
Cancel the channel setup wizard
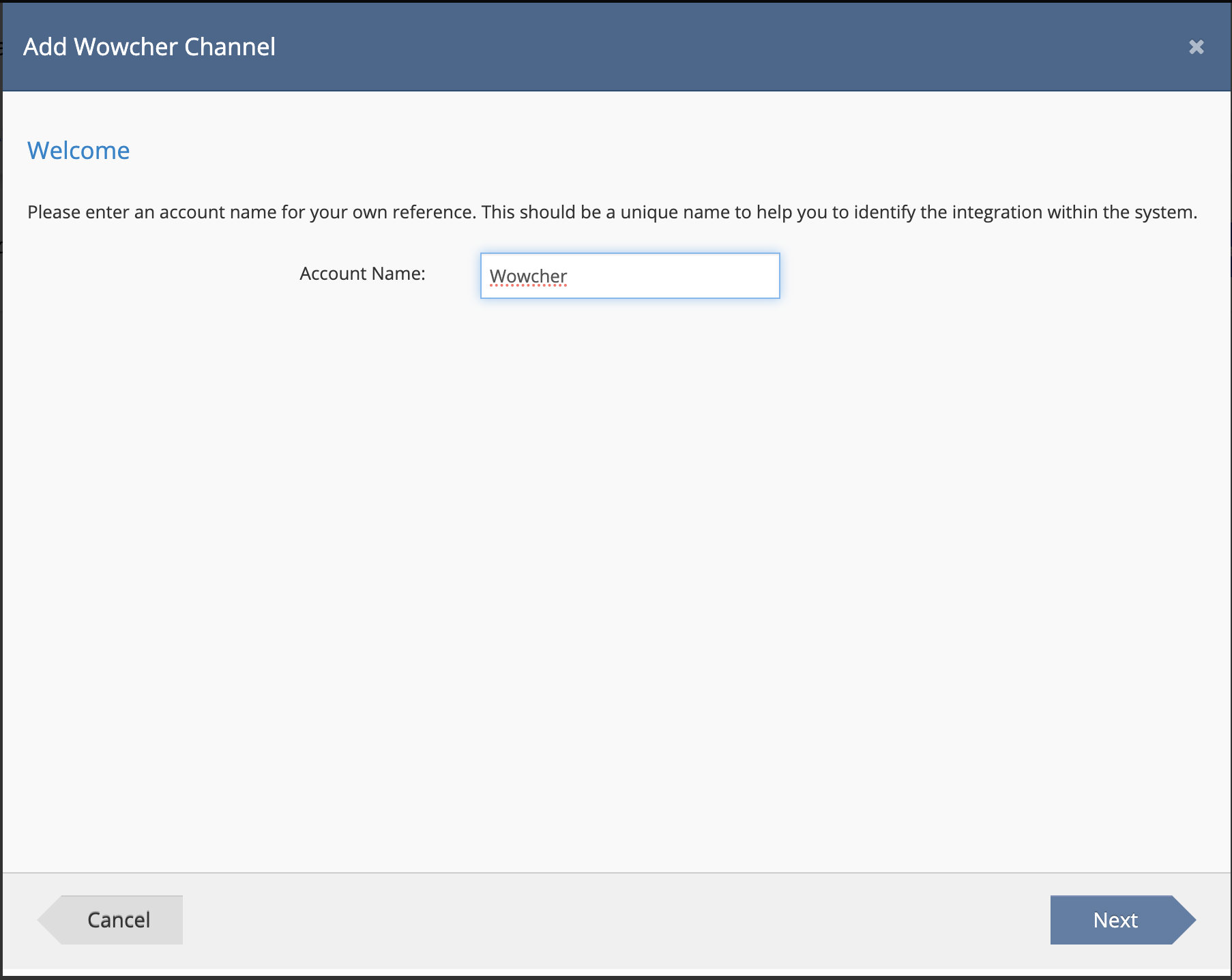click(x=111, y=919)
